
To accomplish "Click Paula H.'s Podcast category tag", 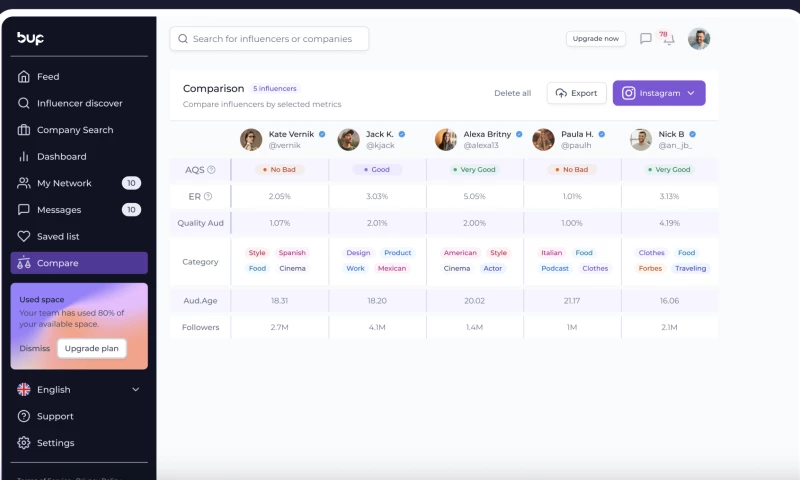I will pyautogui.click(x=555, y=268).
